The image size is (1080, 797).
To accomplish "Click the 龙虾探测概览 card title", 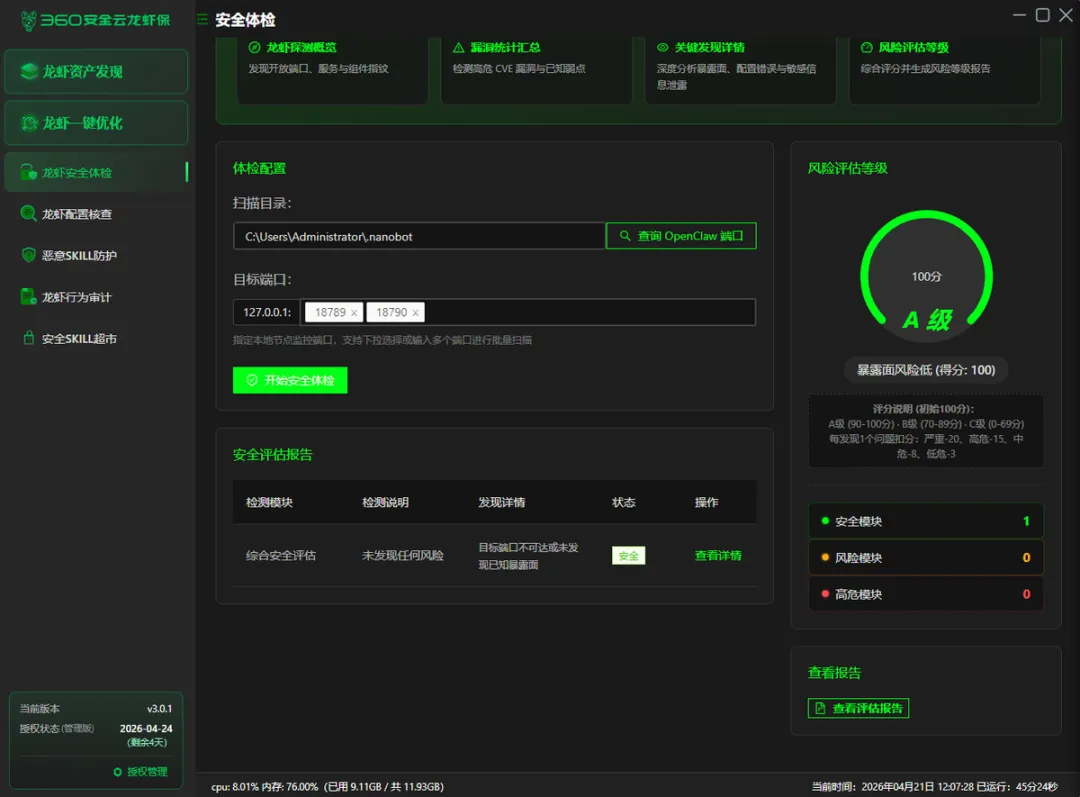I will 301,48.
